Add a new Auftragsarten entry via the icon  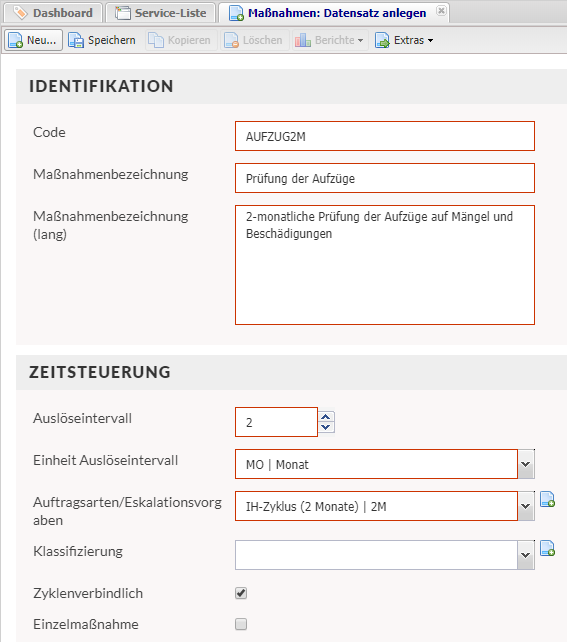point(547,500)
